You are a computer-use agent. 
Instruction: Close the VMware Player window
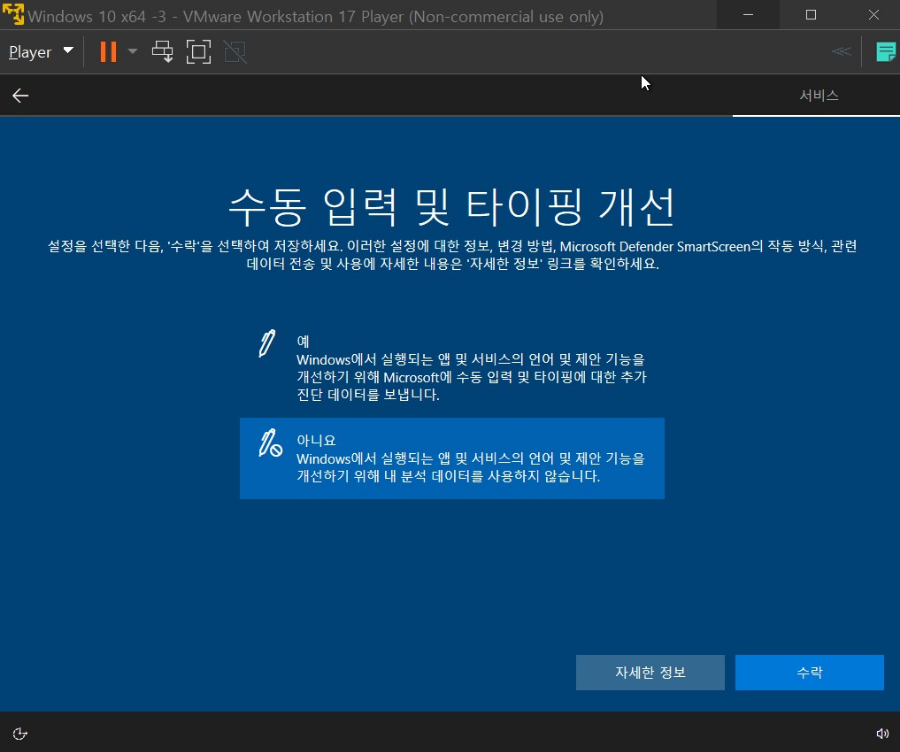873,15
